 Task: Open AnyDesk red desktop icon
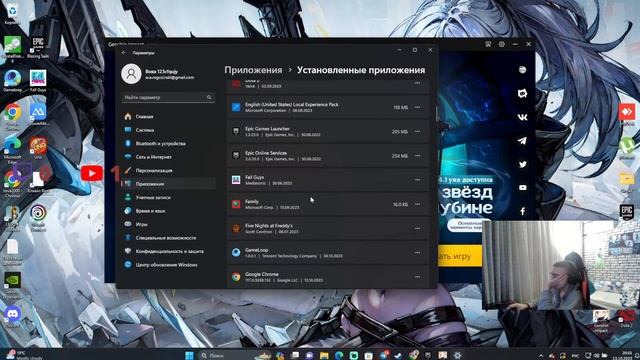coord(627,113)
